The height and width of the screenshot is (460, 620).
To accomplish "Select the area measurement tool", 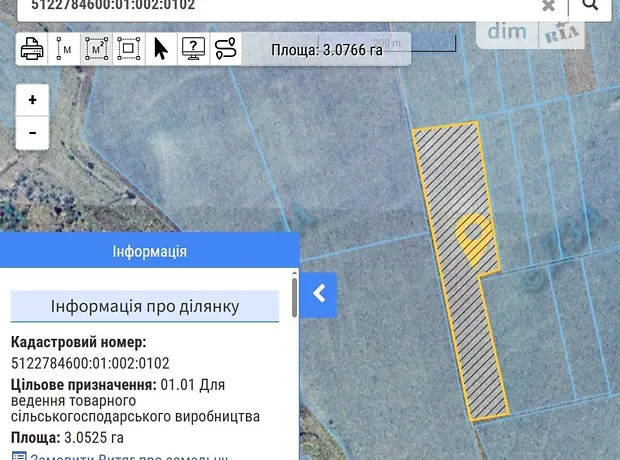I will point(97,48).
